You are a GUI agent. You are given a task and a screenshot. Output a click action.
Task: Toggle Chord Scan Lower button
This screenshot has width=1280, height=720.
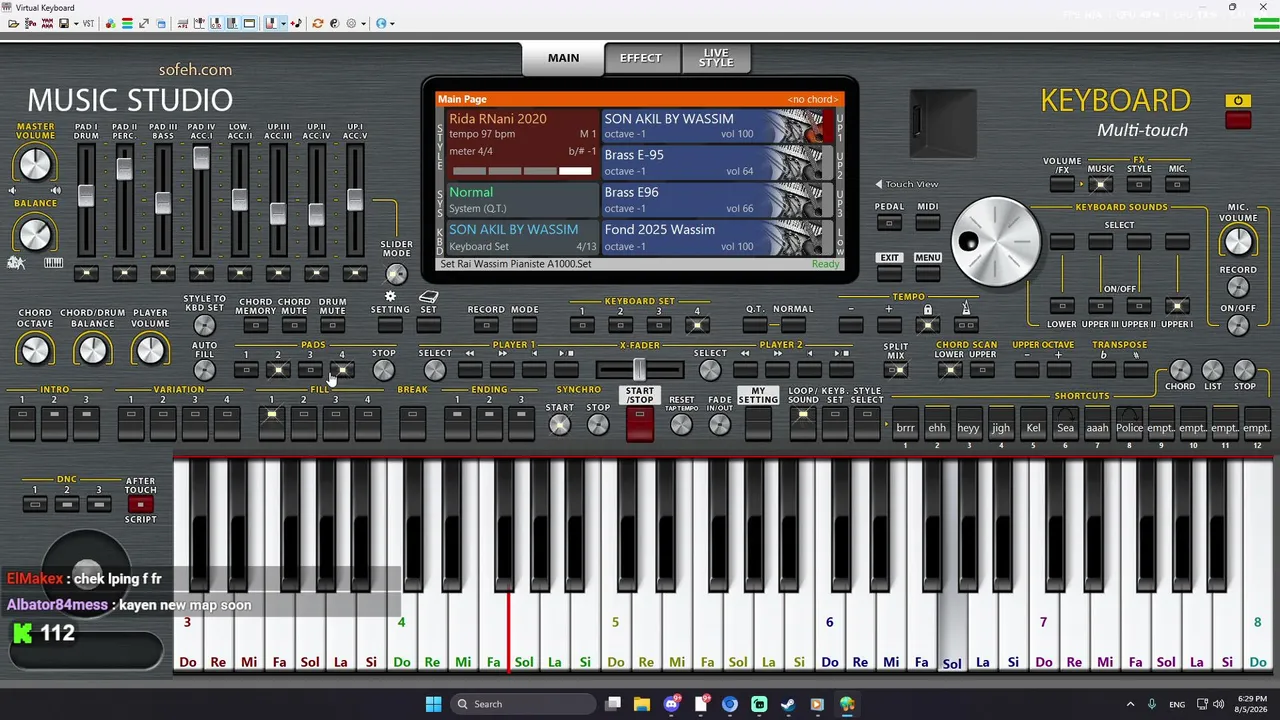[950, 370]
